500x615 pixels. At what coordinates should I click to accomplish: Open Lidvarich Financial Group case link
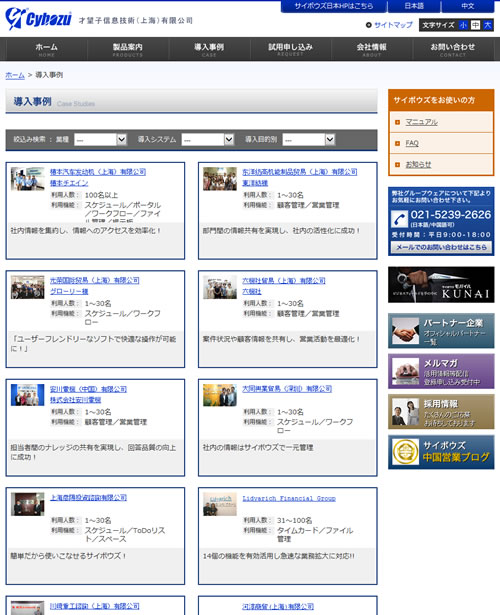tap(289, 499)
